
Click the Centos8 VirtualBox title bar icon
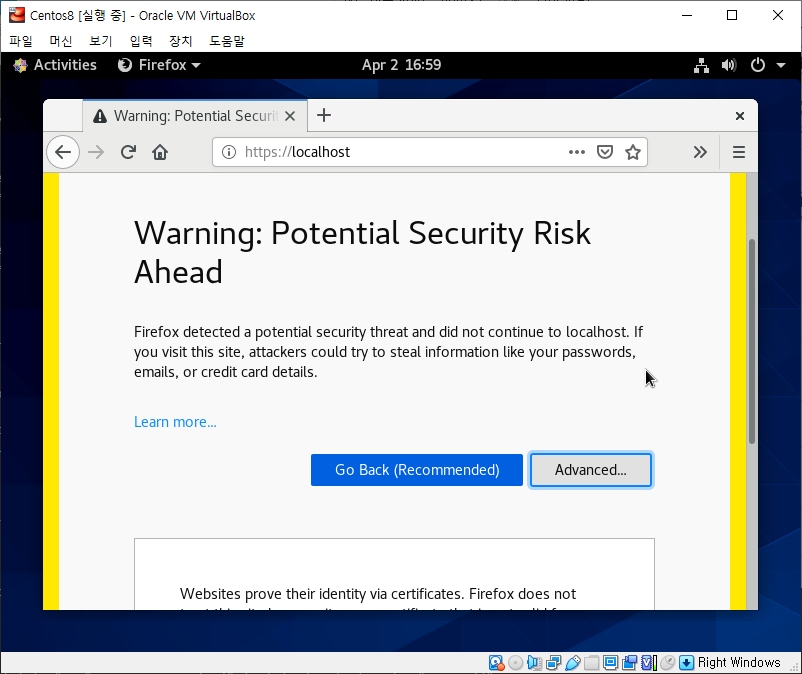17,15
